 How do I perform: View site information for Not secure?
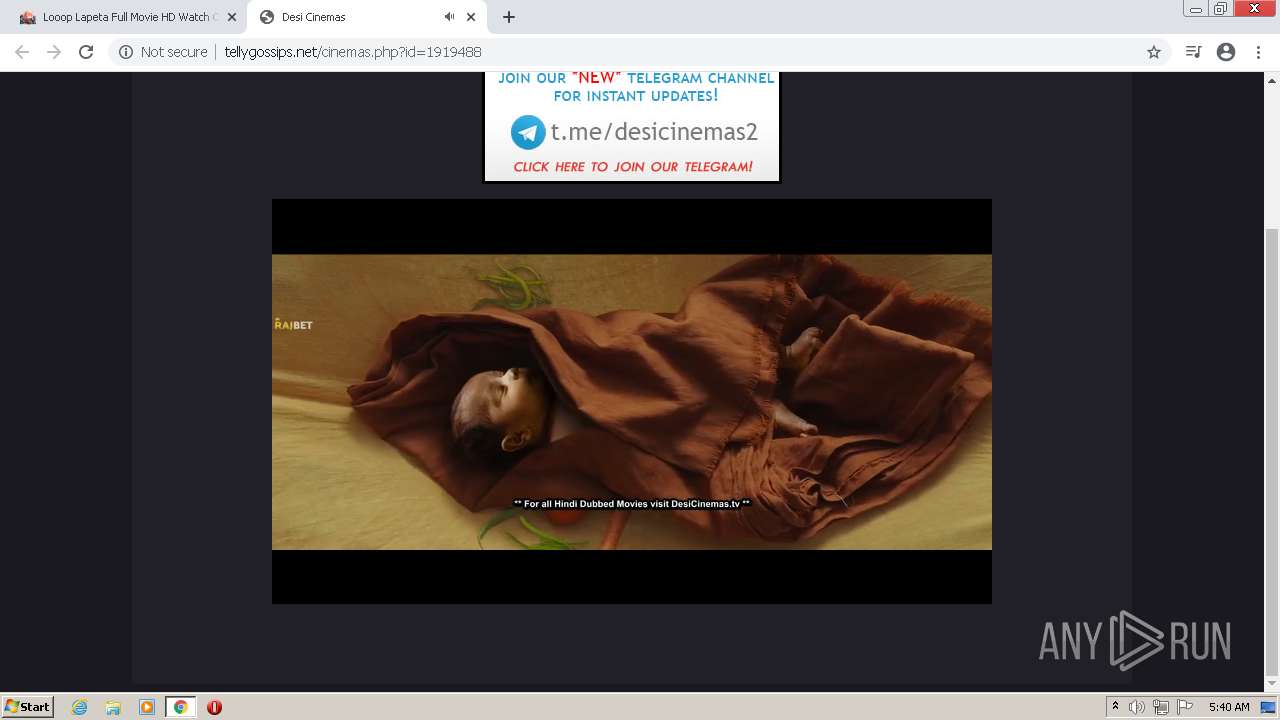point(163,52)
